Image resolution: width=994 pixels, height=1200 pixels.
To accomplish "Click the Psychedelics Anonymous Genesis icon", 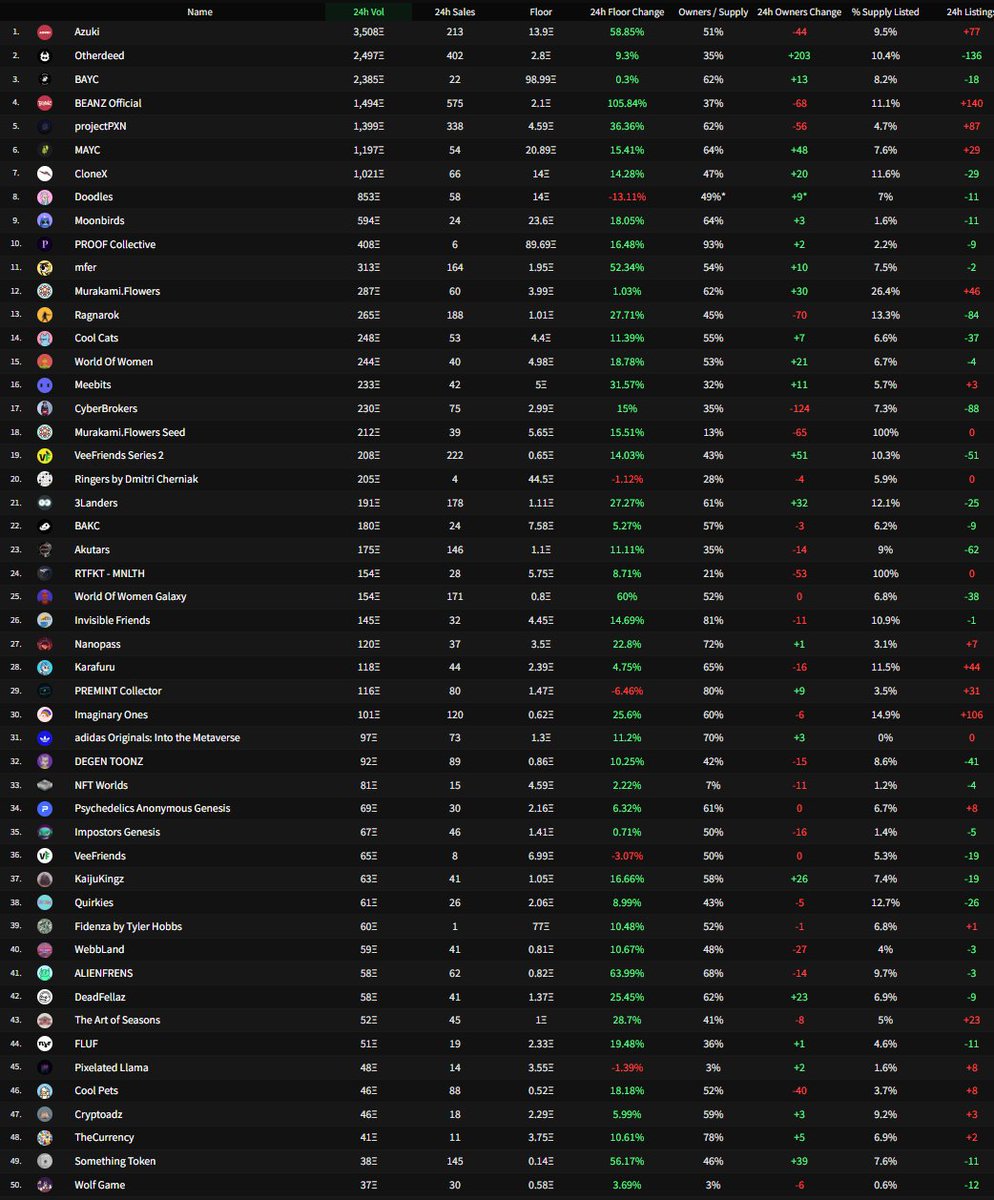I will coord(45,808).
